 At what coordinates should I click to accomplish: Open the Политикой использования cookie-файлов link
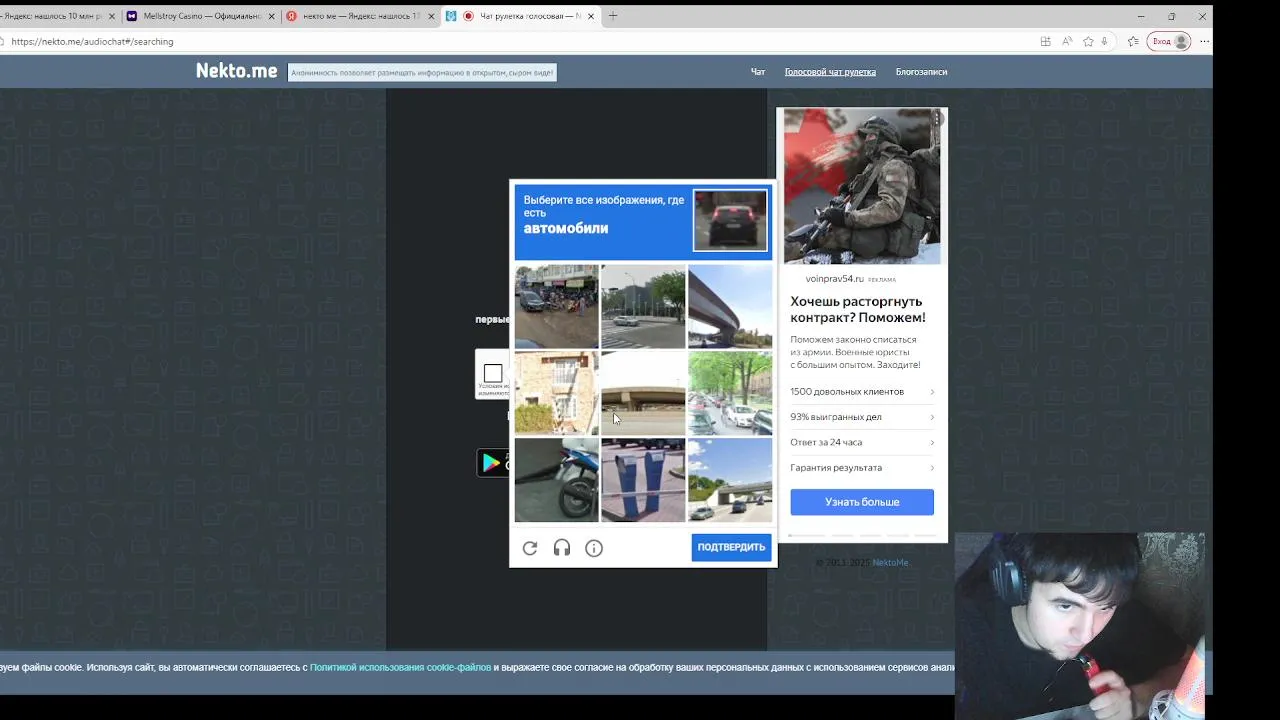pos(400,667)
